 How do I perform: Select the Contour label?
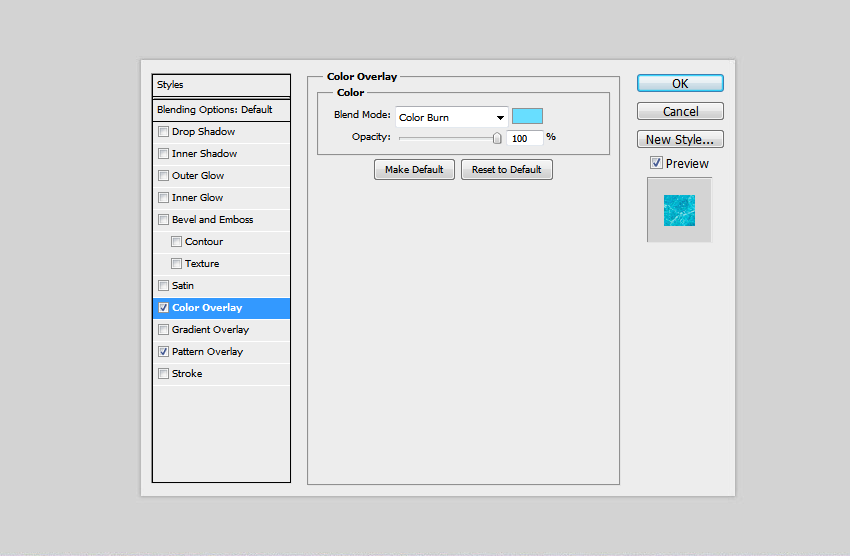[x=204, y=242]
